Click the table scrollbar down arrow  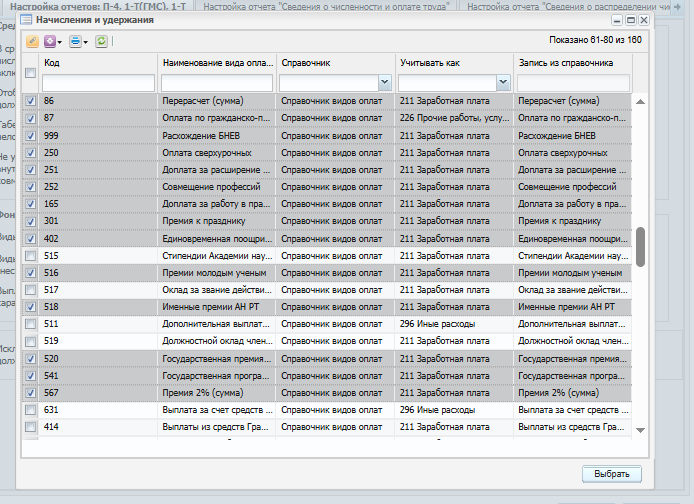[x=640, y=430]
